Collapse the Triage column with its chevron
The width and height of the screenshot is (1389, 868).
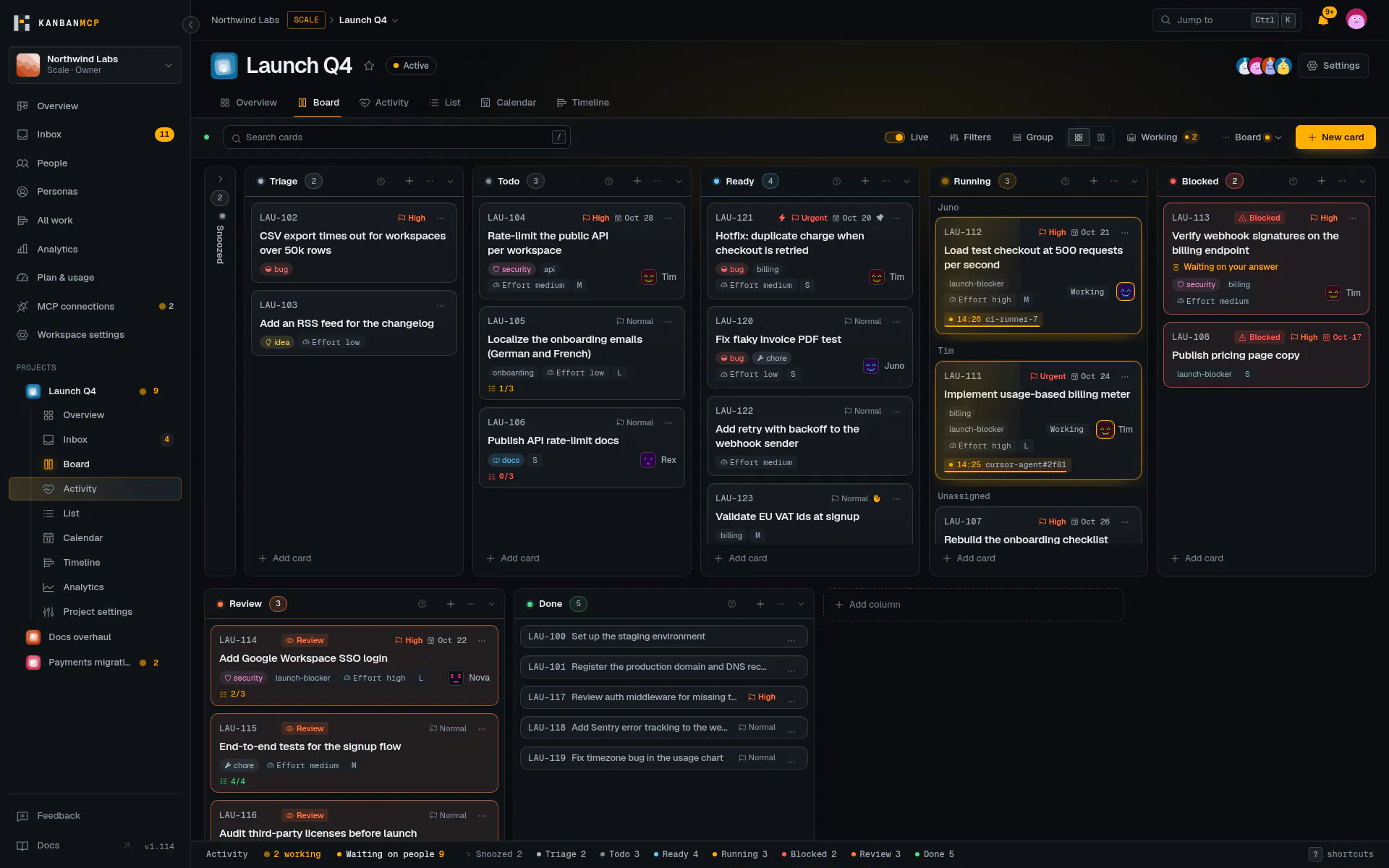tap(451, 181)
